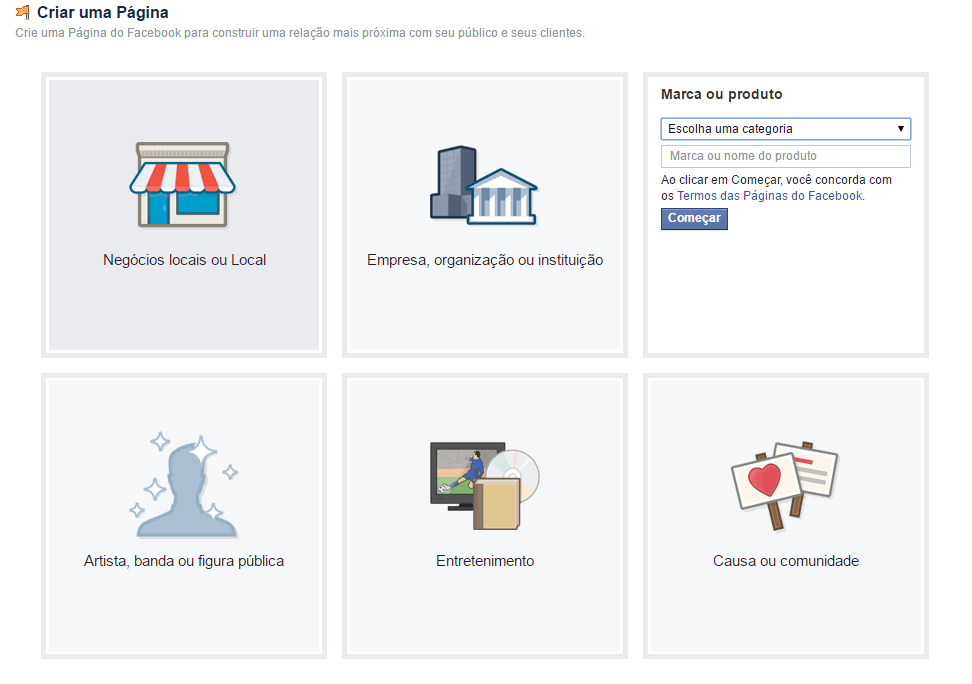Select Artista, banda ou figura pública label
This screenshot has width=972, height=684.
(183, 561)
